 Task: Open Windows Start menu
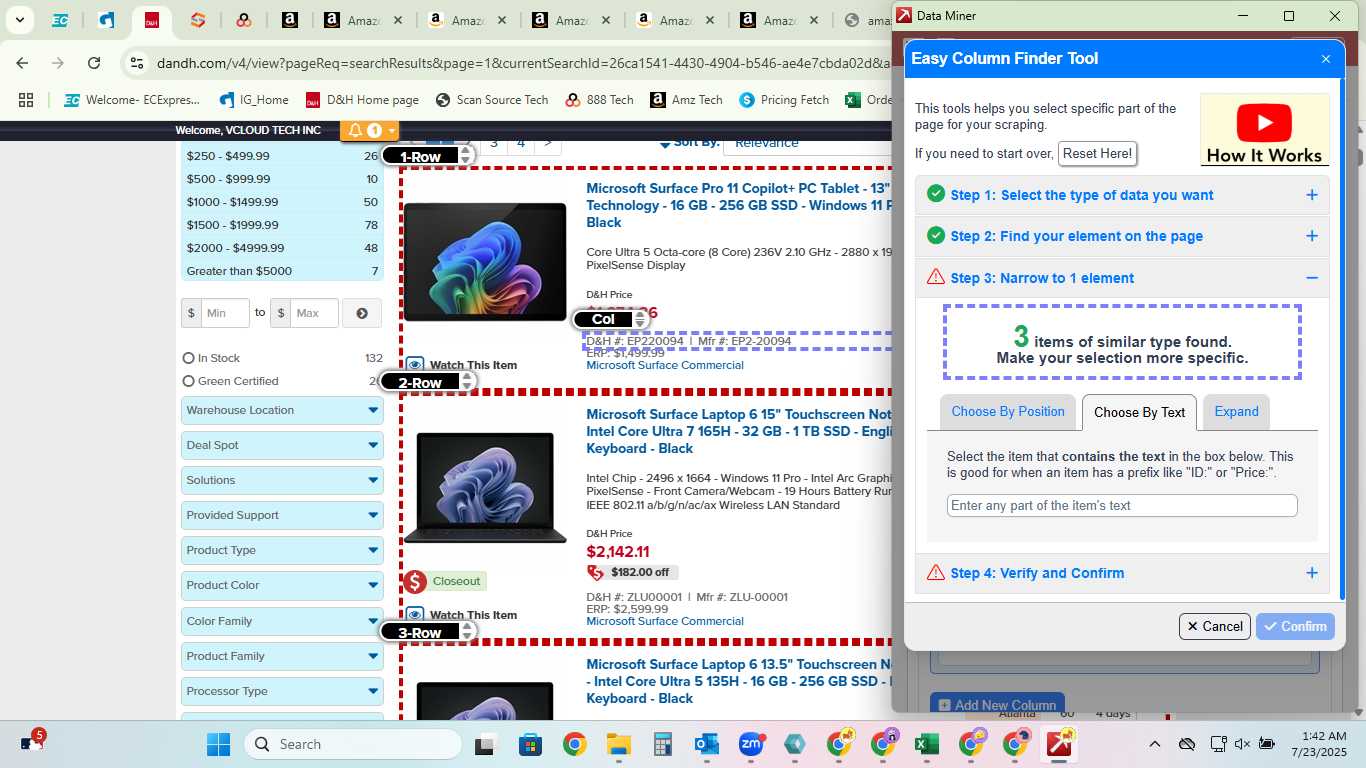pyautogui.click(x=218, y=744)
